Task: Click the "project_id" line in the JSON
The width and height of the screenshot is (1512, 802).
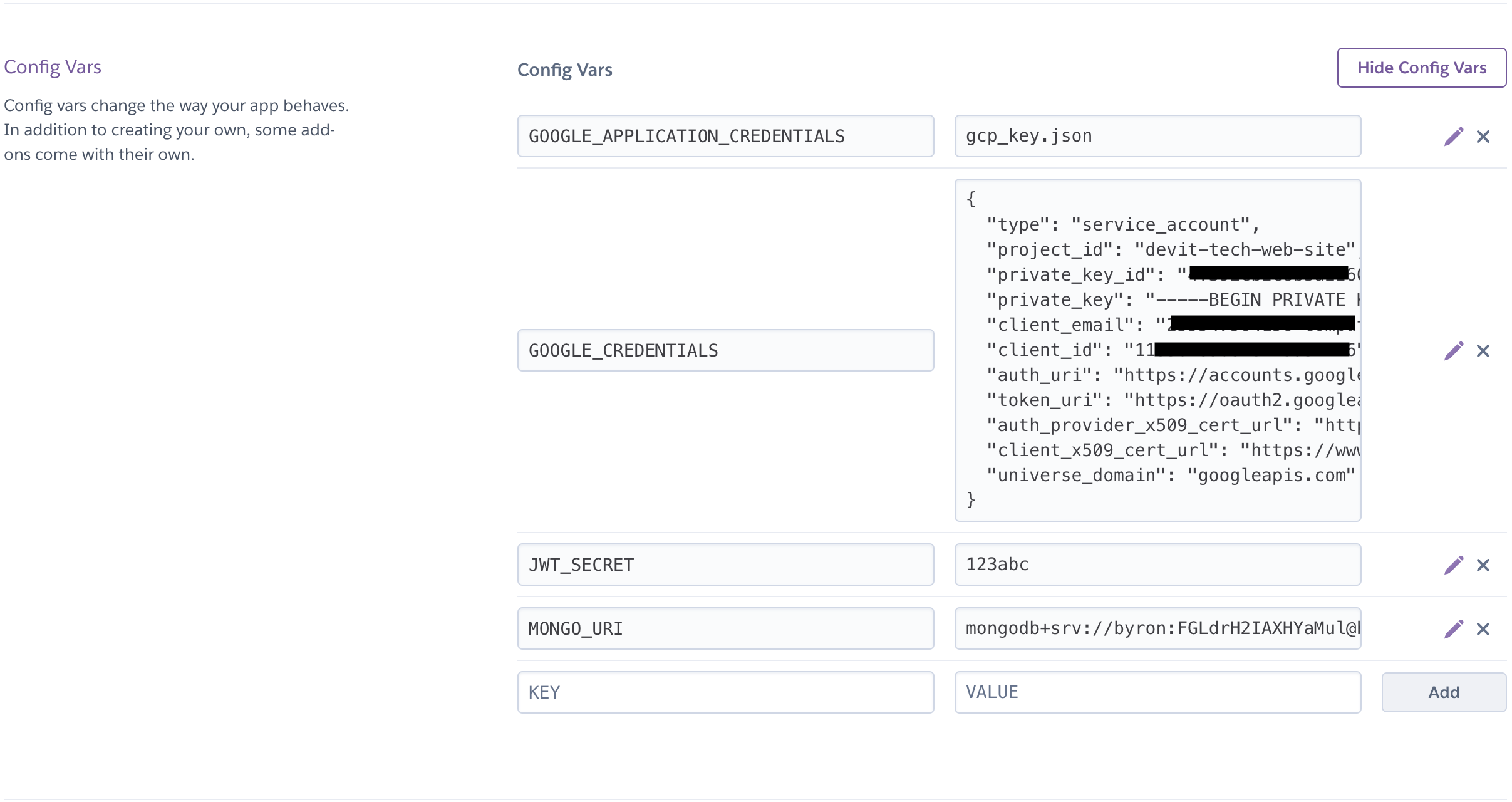Action: (1173, 250)
